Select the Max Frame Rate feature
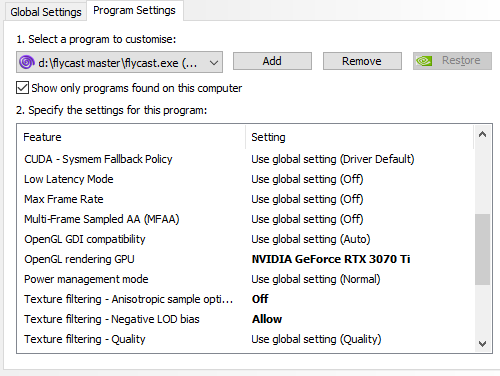The height and width of the screenshot is (376, 500). pyautogui.click(x=64, y=199)
